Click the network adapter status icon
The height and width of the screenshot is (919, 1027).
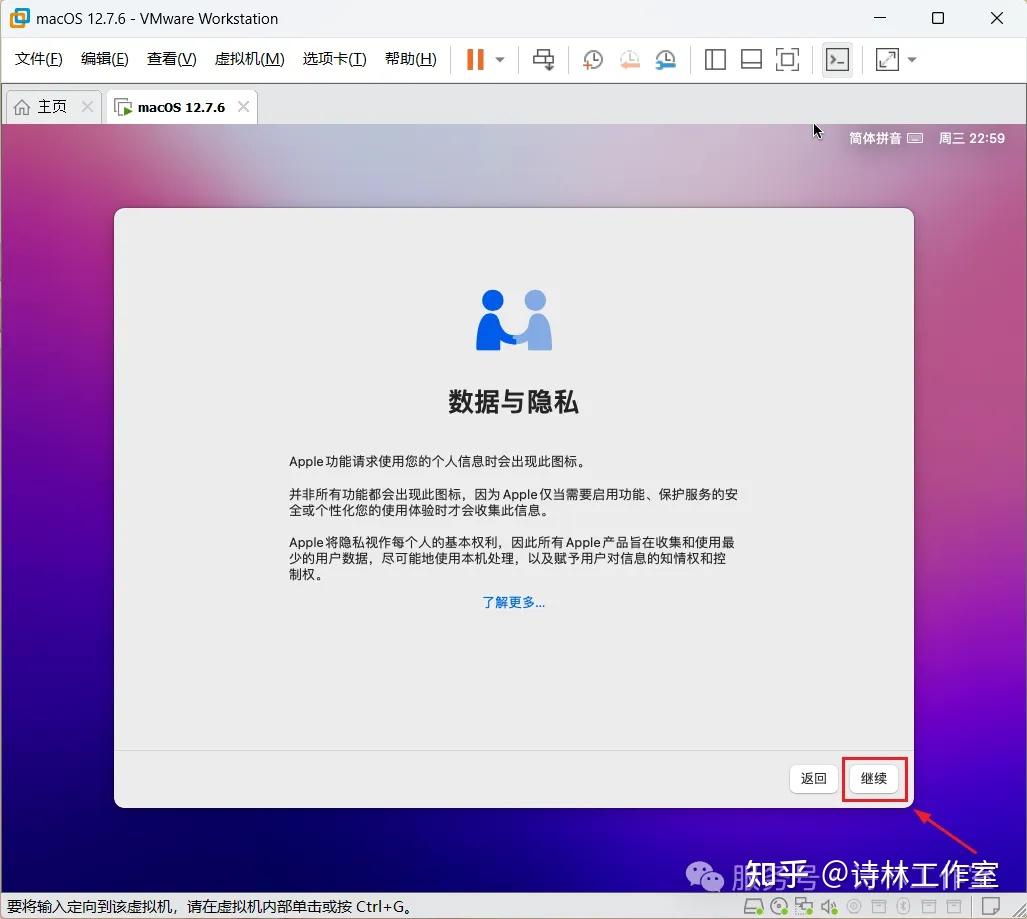[804, 907]
